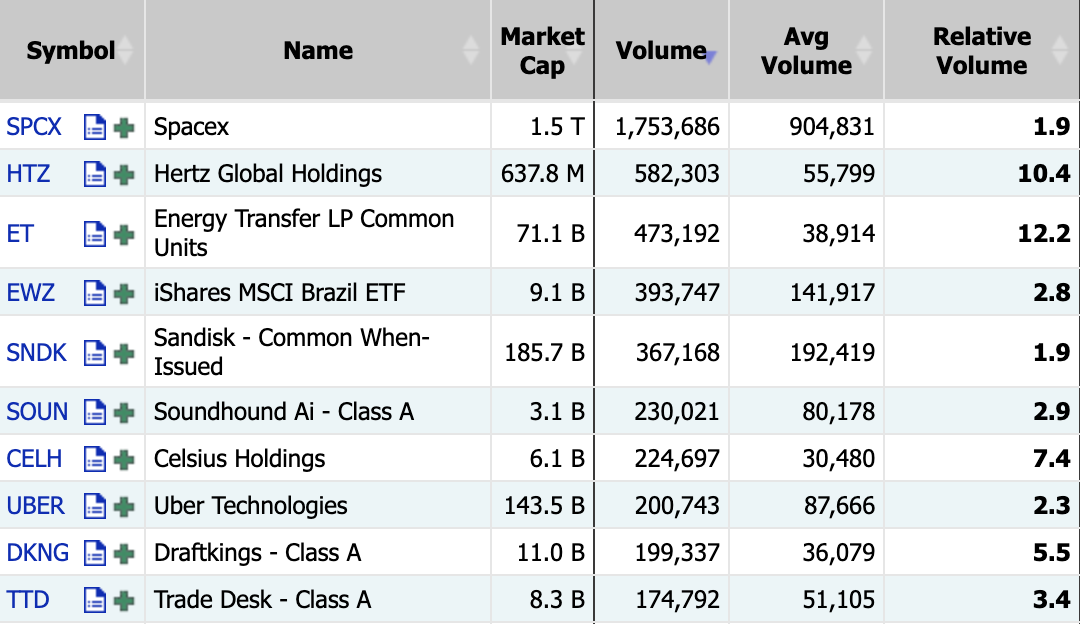Screen dimensions: 1080x624
Task: Open the document icon for ET
Action: coord(94,234)
